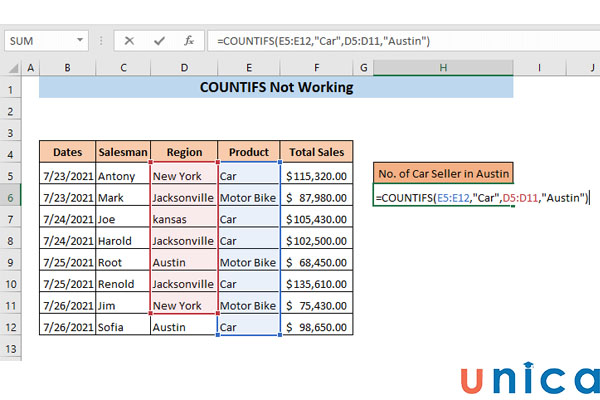The image size is (600, 400).
Task: Select the row 6 header
Action: click(x=12, y=197)
